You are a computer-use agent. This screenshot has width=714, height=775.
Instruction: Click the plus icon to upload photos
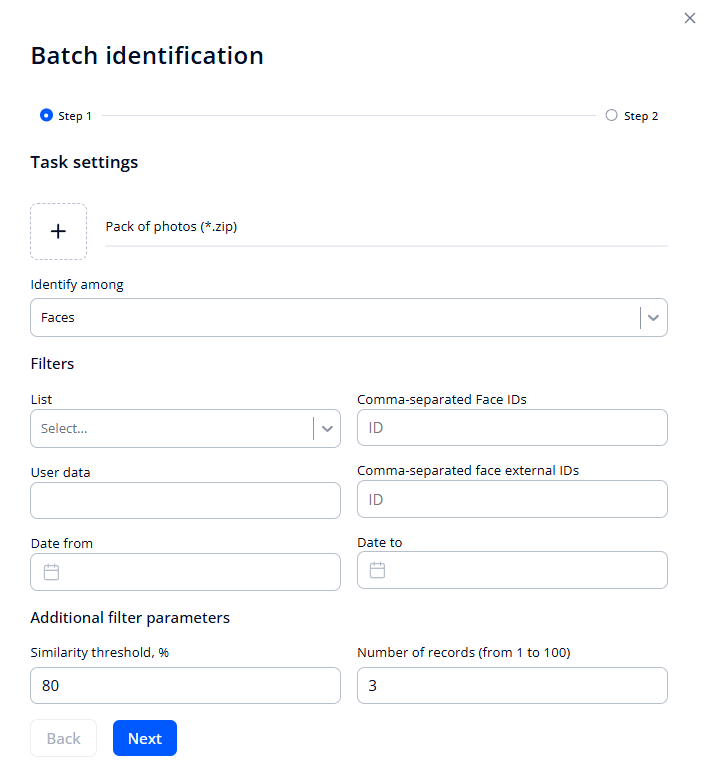[58, 231]
